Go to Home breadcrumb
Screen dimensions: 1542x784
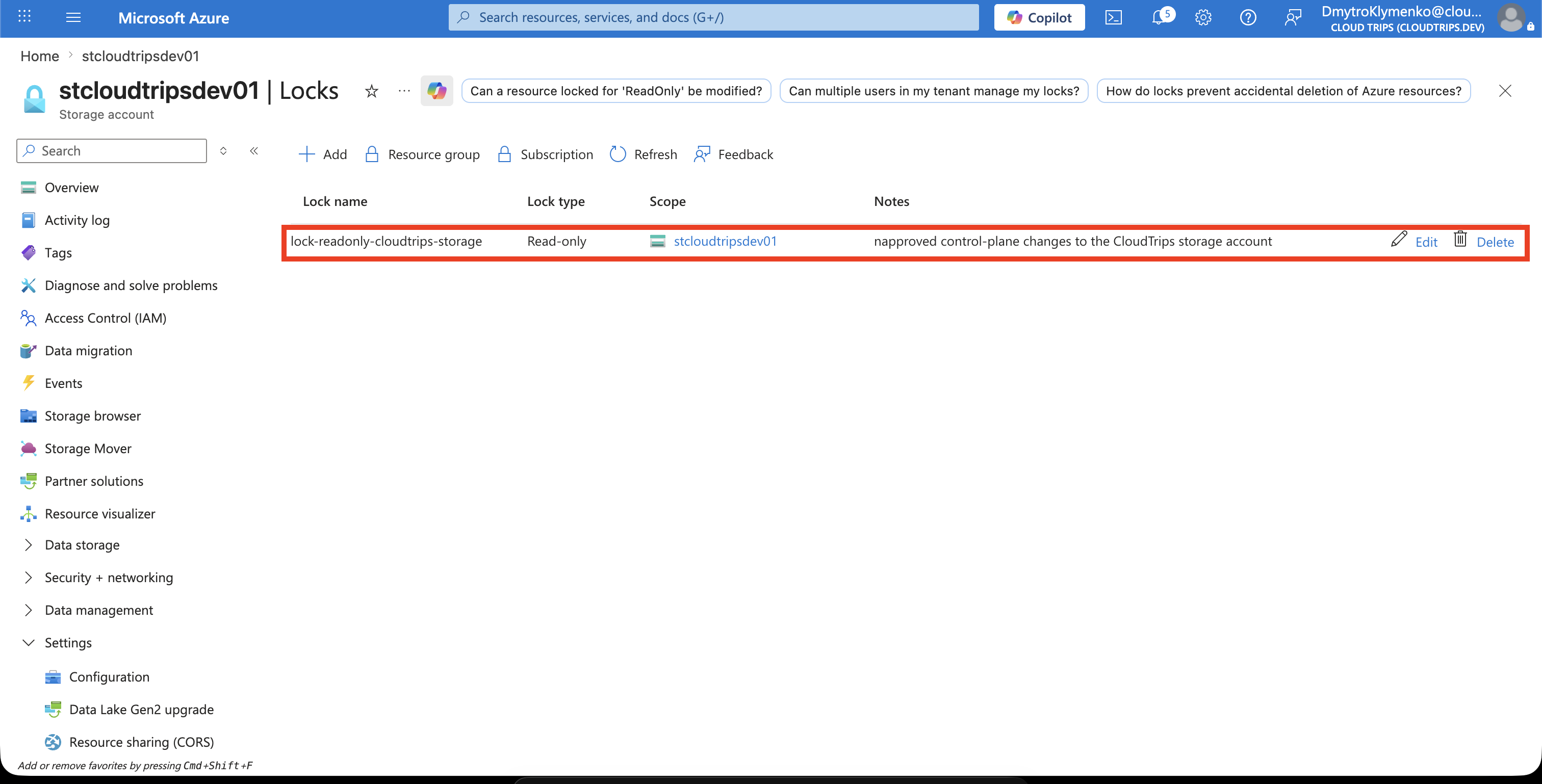tap(39, 56)
